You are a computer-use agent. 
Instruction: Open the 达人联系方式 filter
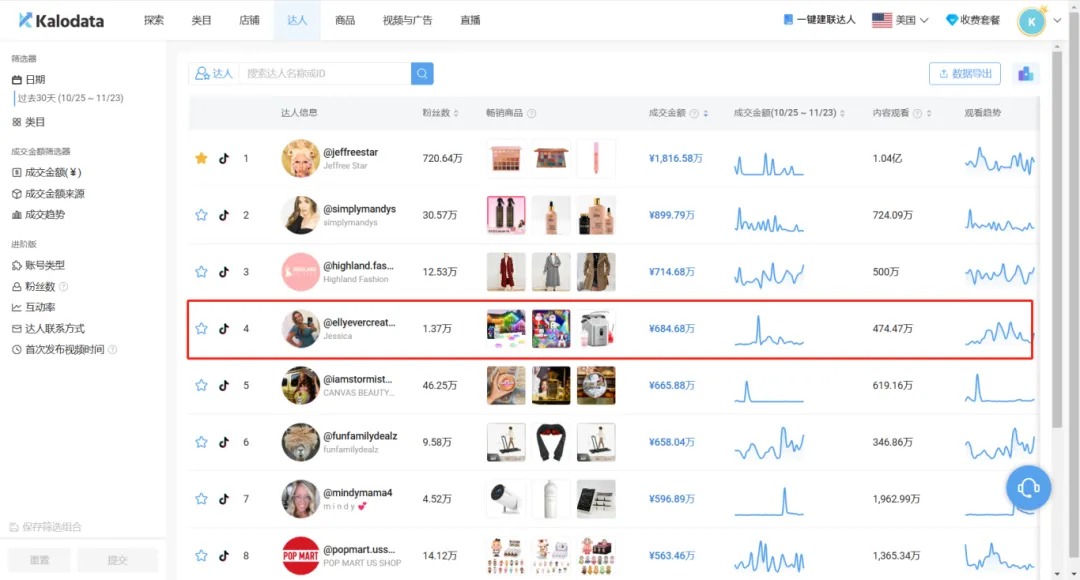click(x=48, y=329)
